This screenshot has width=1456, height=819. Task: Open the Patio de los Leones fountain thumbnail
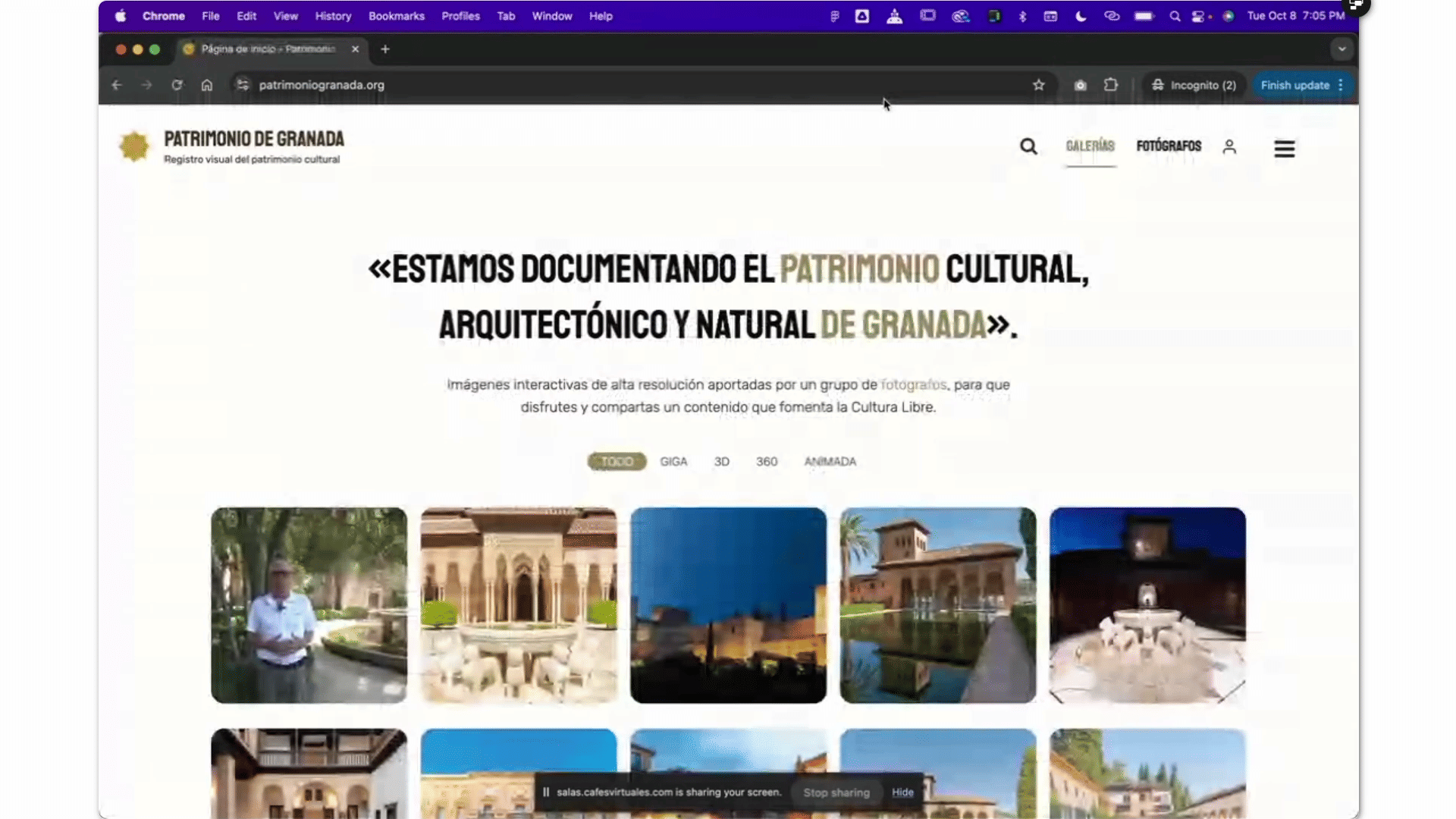click(519, 605)
